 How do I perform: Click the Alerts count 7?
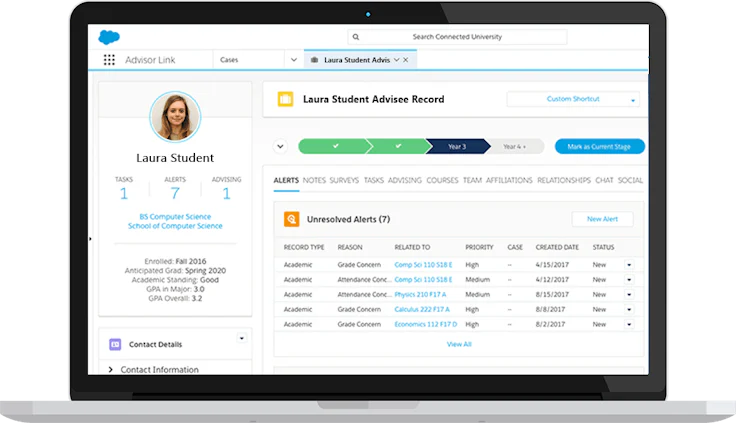coord(175,193)
